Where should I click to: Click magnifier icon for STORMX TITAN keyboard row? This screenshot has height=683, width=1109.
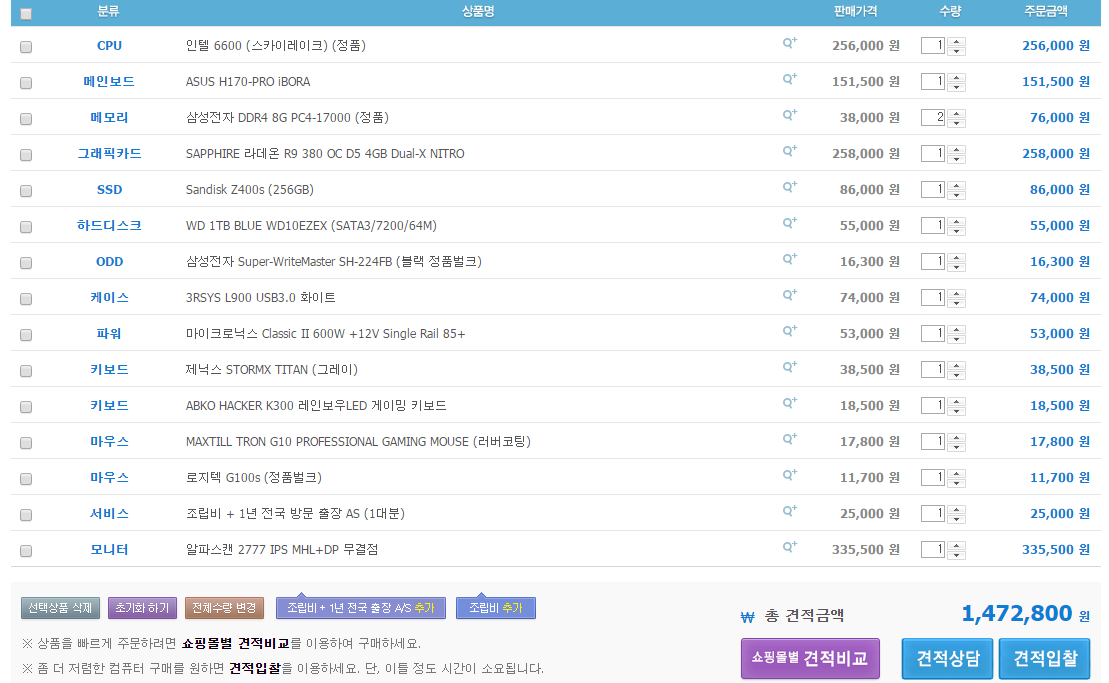pyautogui.click(x=789, y=368)
